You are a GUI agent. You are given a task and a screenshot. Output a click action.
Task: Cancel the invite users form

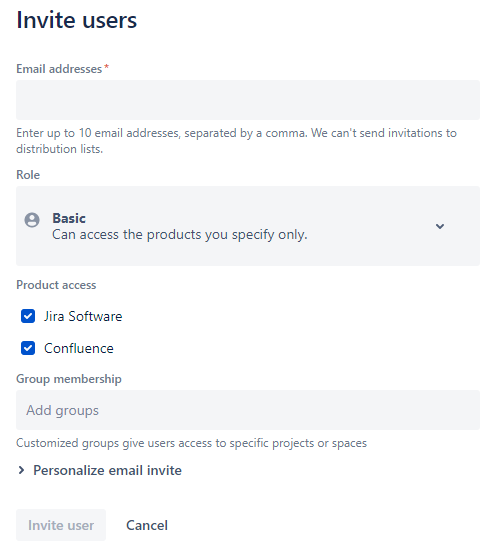[x=147, y=525]
